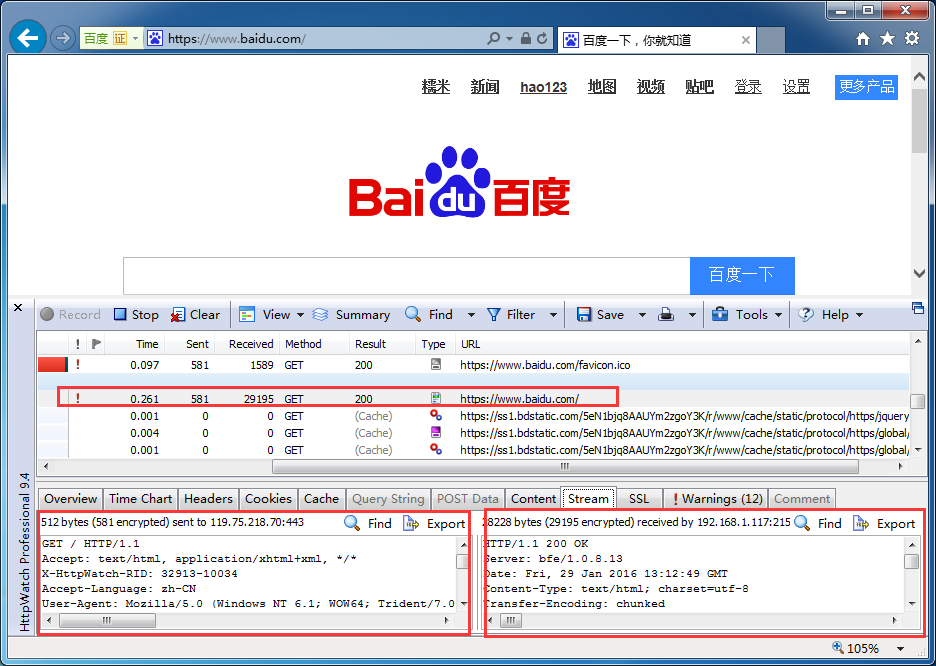Click the padlock security icon
Image resolution: width=936 pixels, height=666 pixels.
coord(525,39)
